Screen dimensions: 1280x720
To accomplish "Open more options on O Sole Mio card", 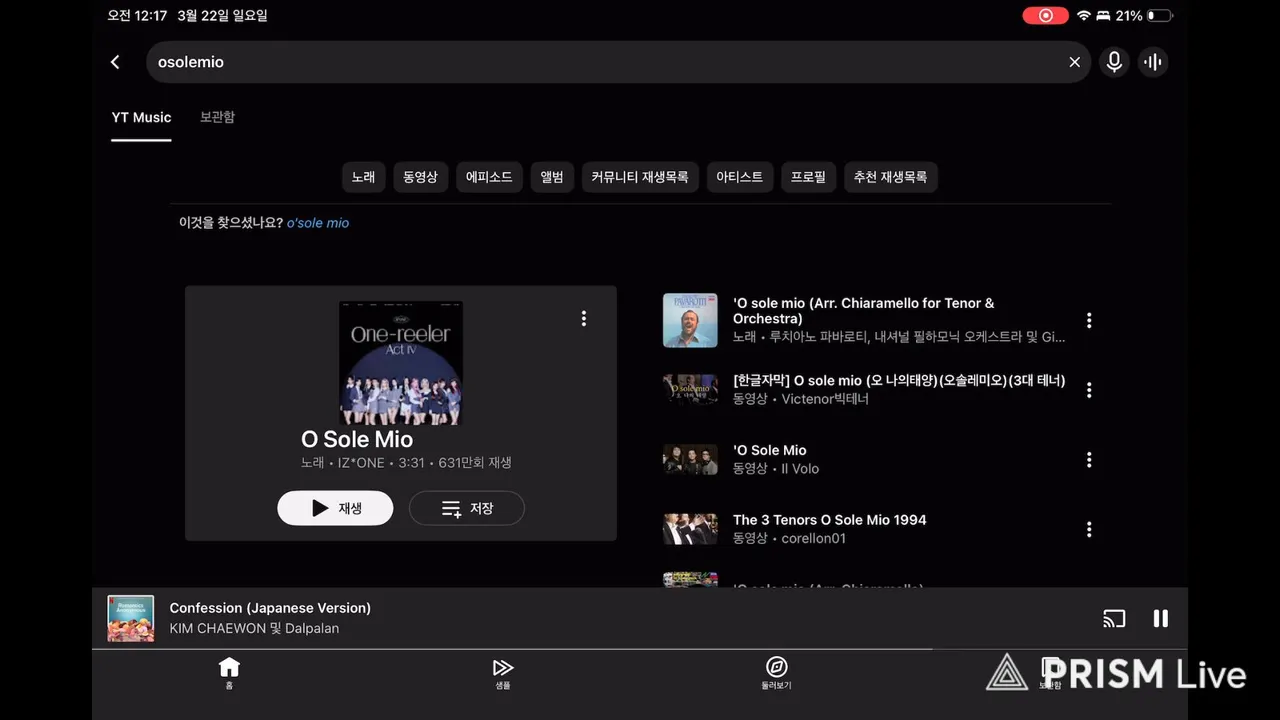I will [x=584, y=318].
